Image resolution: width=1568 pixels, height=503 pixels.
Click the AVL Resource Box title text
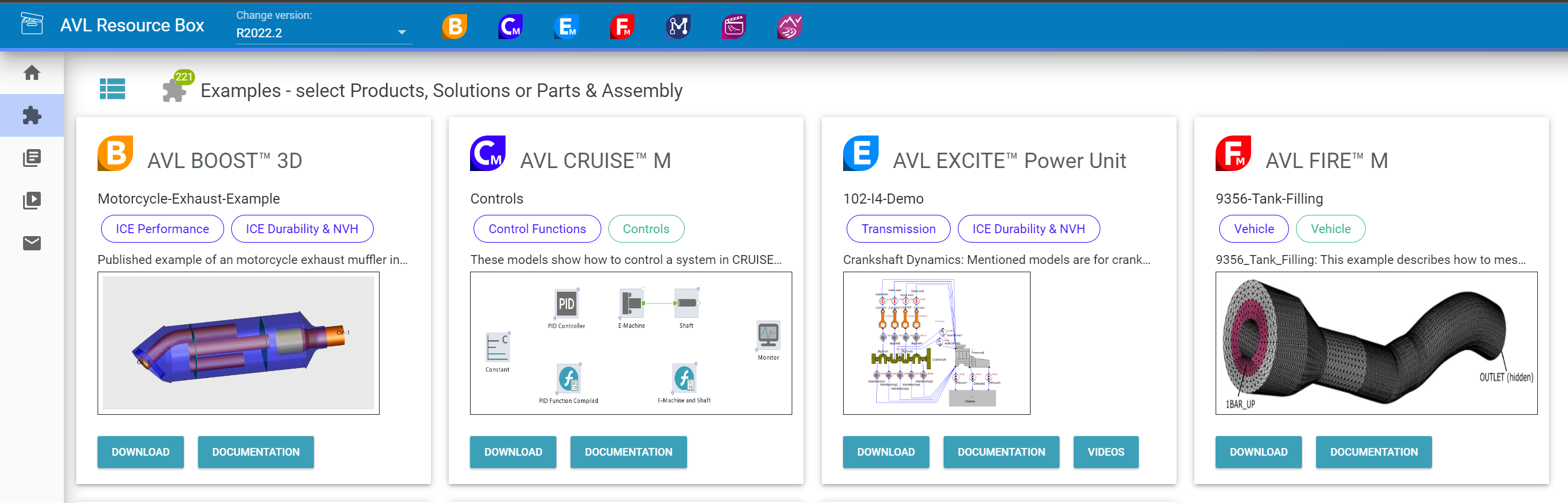coord(132,25)
